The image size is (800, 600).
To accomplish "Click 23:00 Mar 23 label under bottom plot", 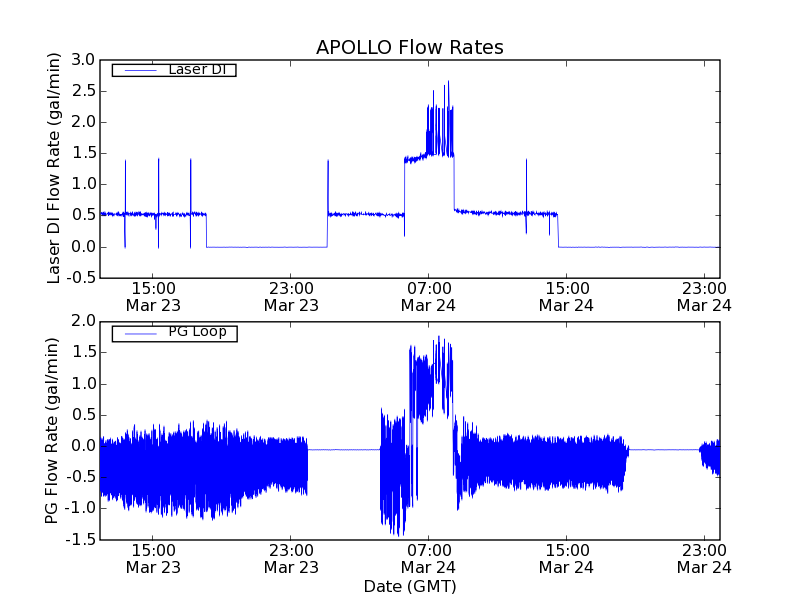I will tap(291, 559).
